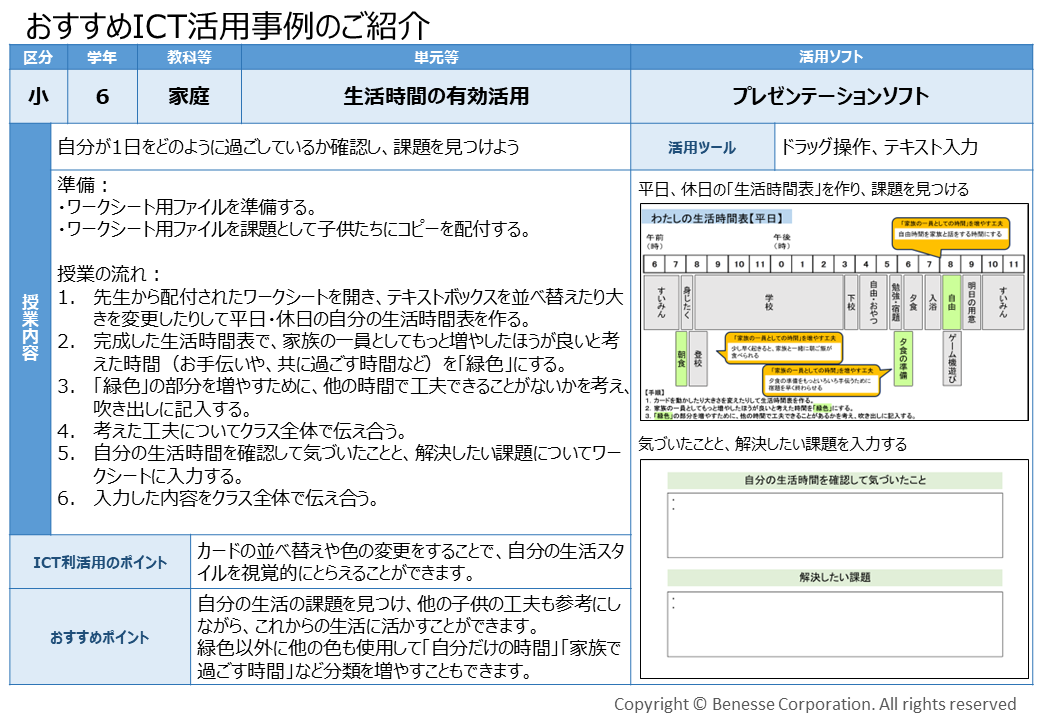This screenshot has width=1040, height=720.
Task: Click the 活用ツール header cell
Action: click(704, 147)
